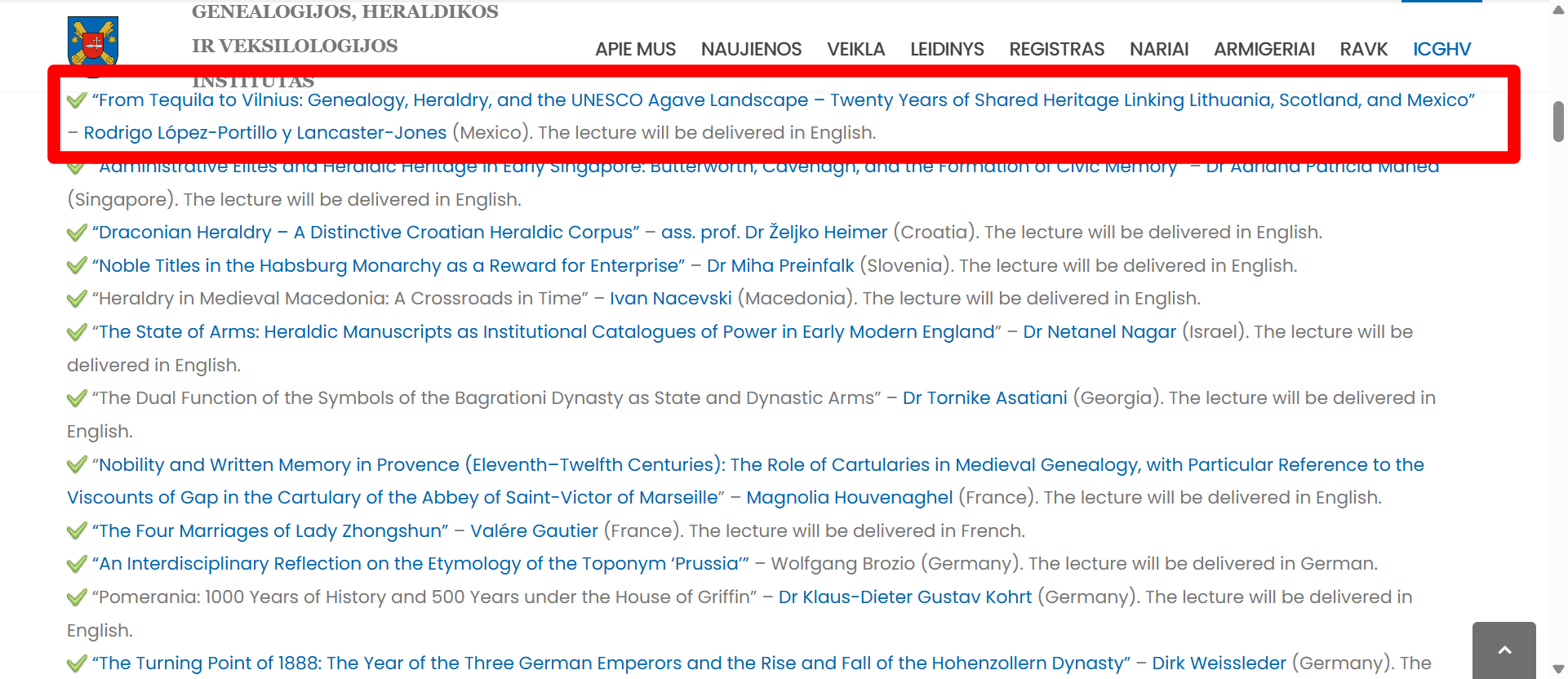
Task: Click the back-to-top arrow button
Action: 1504,650
